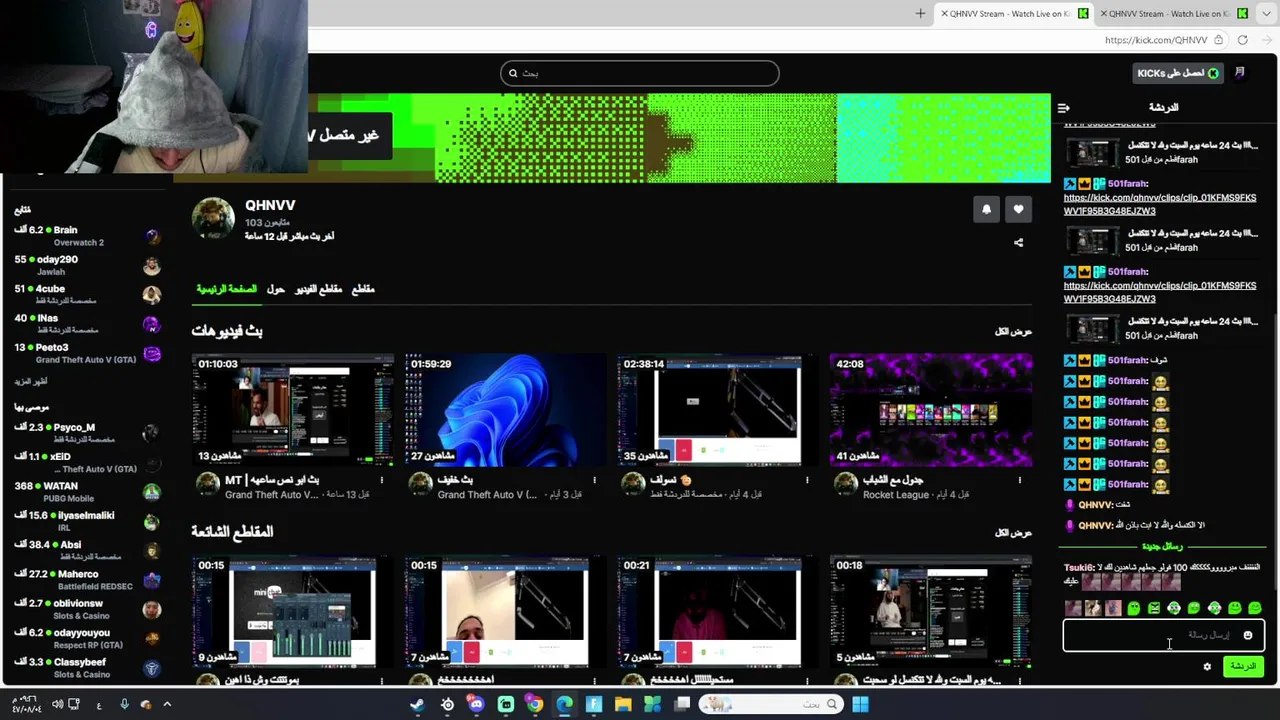Image resolution: width=1280 pixels, height=720 pixels.
Task: Click oday290's avatar in the sidebar
Action: point(151,265)
